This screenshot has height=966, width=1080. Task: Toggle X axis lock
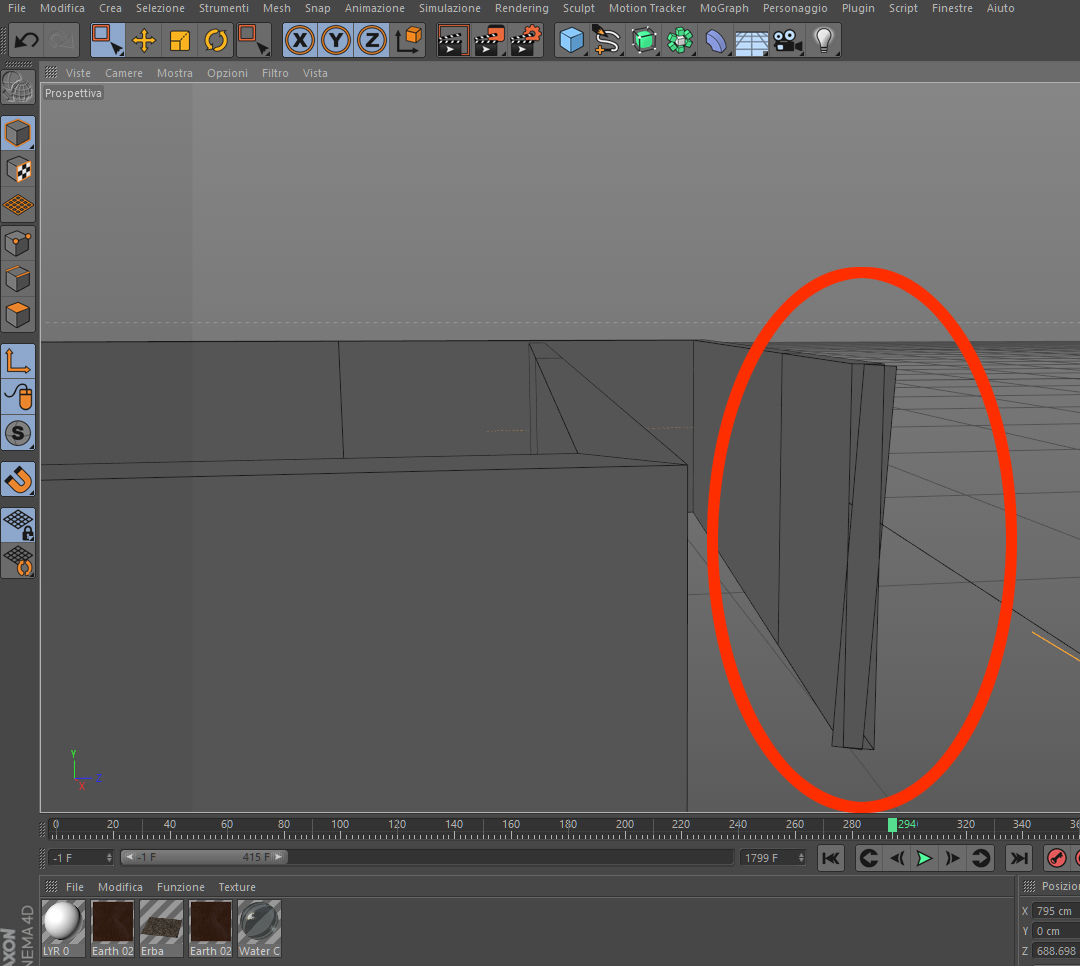(x=300, y=40)
